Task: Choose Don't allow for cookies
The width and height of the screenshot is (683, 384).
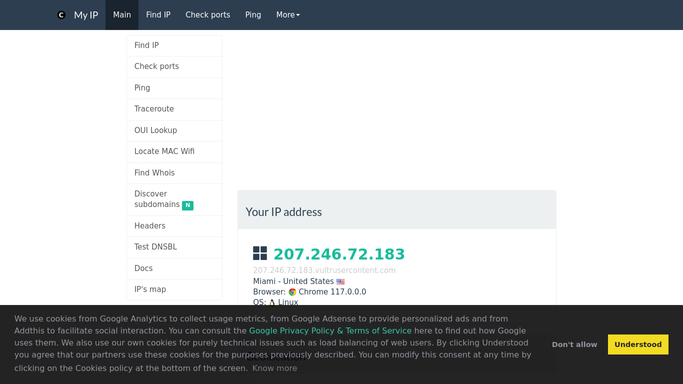Action: click(575, 344)
